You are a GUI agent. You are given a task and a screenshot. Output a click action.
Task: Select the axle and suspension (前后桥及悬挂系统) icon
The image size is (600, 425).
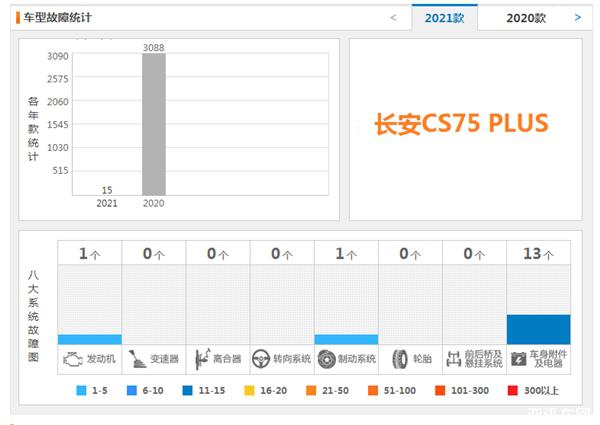456,358
